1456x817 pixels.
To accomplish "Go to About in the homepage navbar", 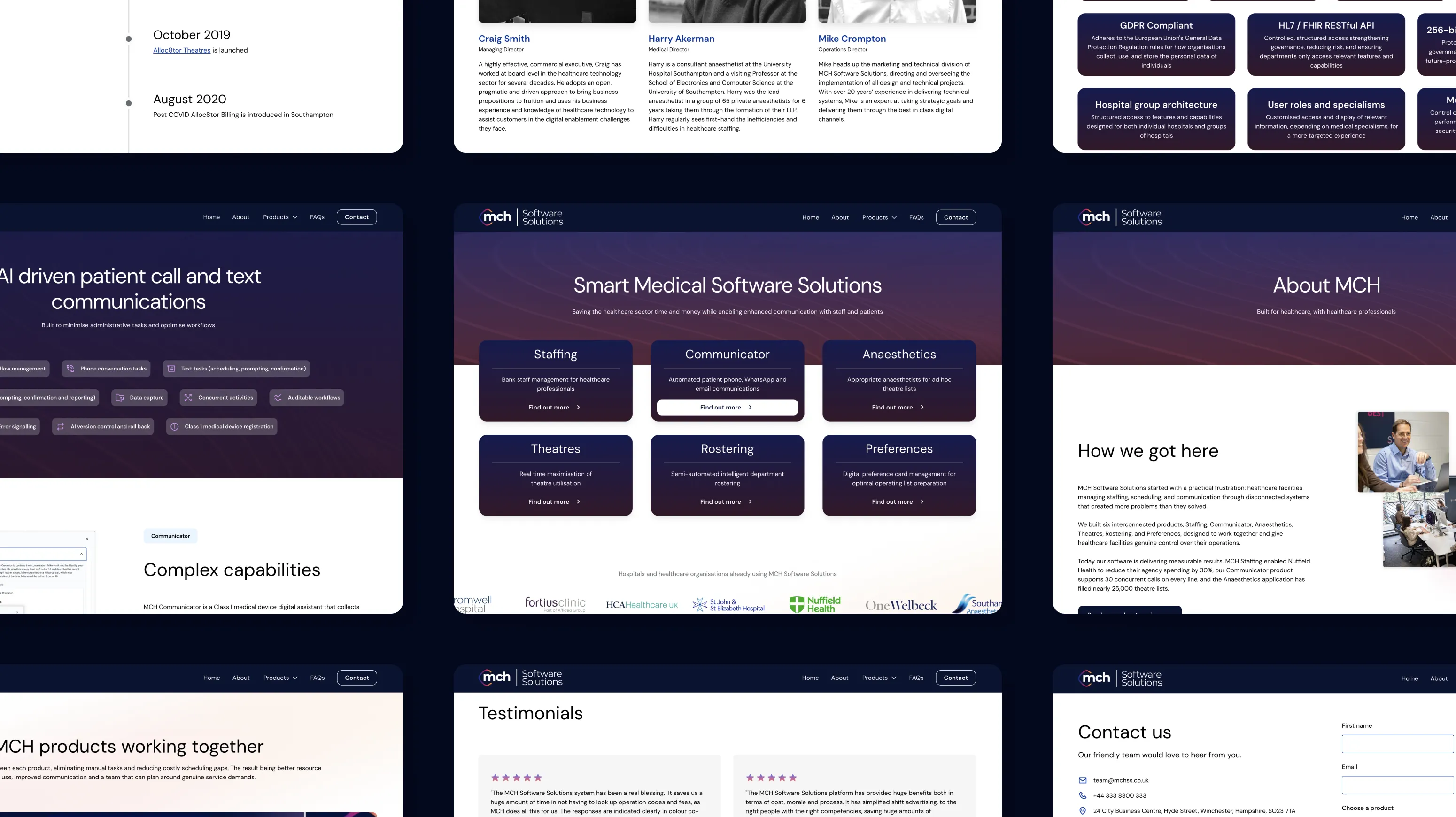I will pyautogui.click(x=839, y=217).
